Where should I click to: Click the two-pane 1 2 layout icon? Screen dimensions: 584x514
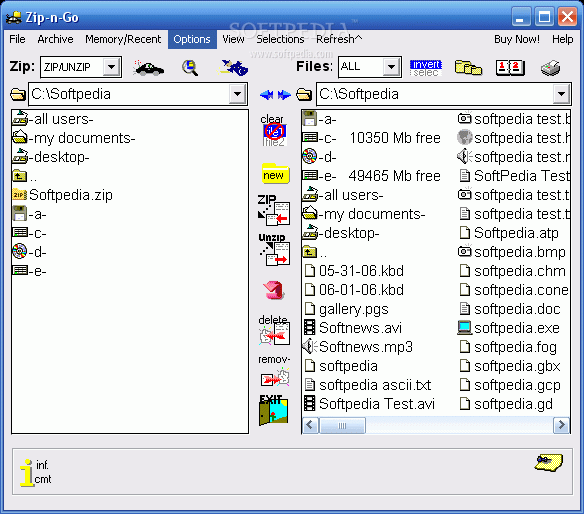510,68
